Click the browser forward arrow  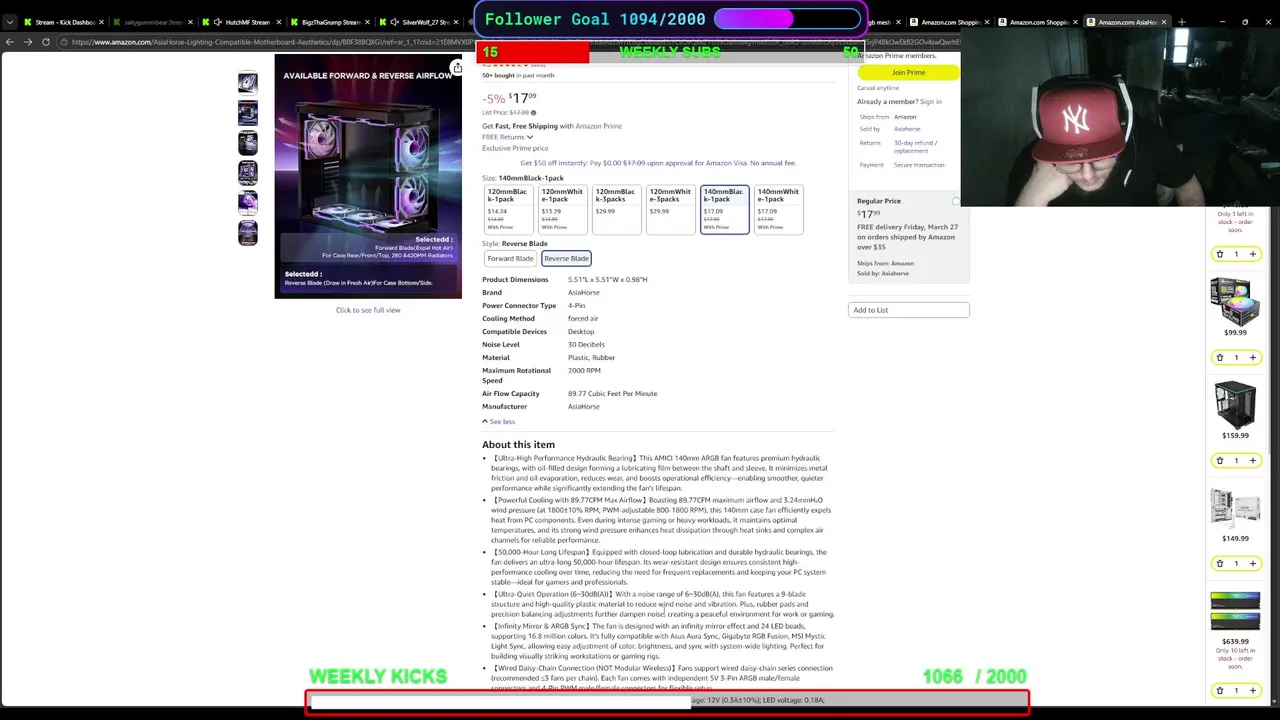(x=28, y=42)
